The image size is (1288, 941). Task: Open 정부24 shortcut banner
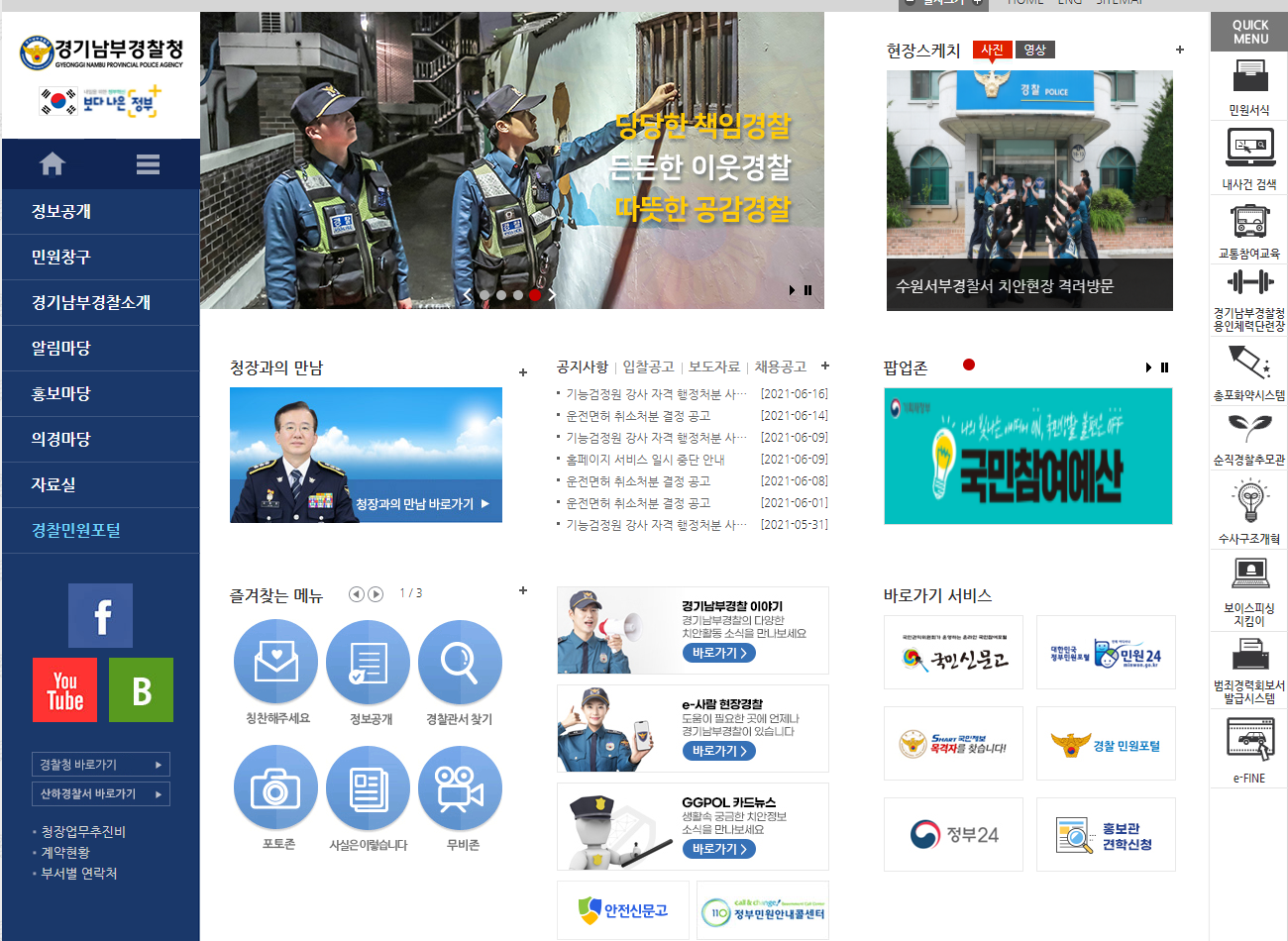coord(953,834)
